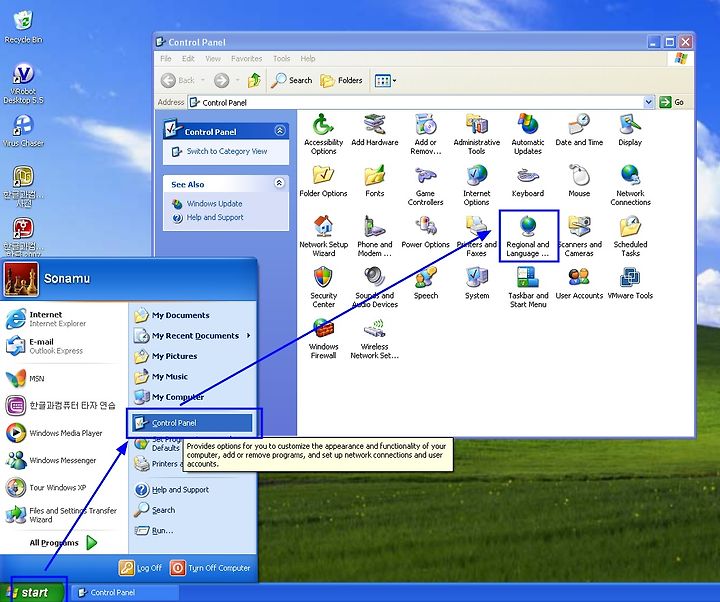Open the Tools menu
This screenshot has height=602, width=720.
pyautogui.click(x=281, y=59)
